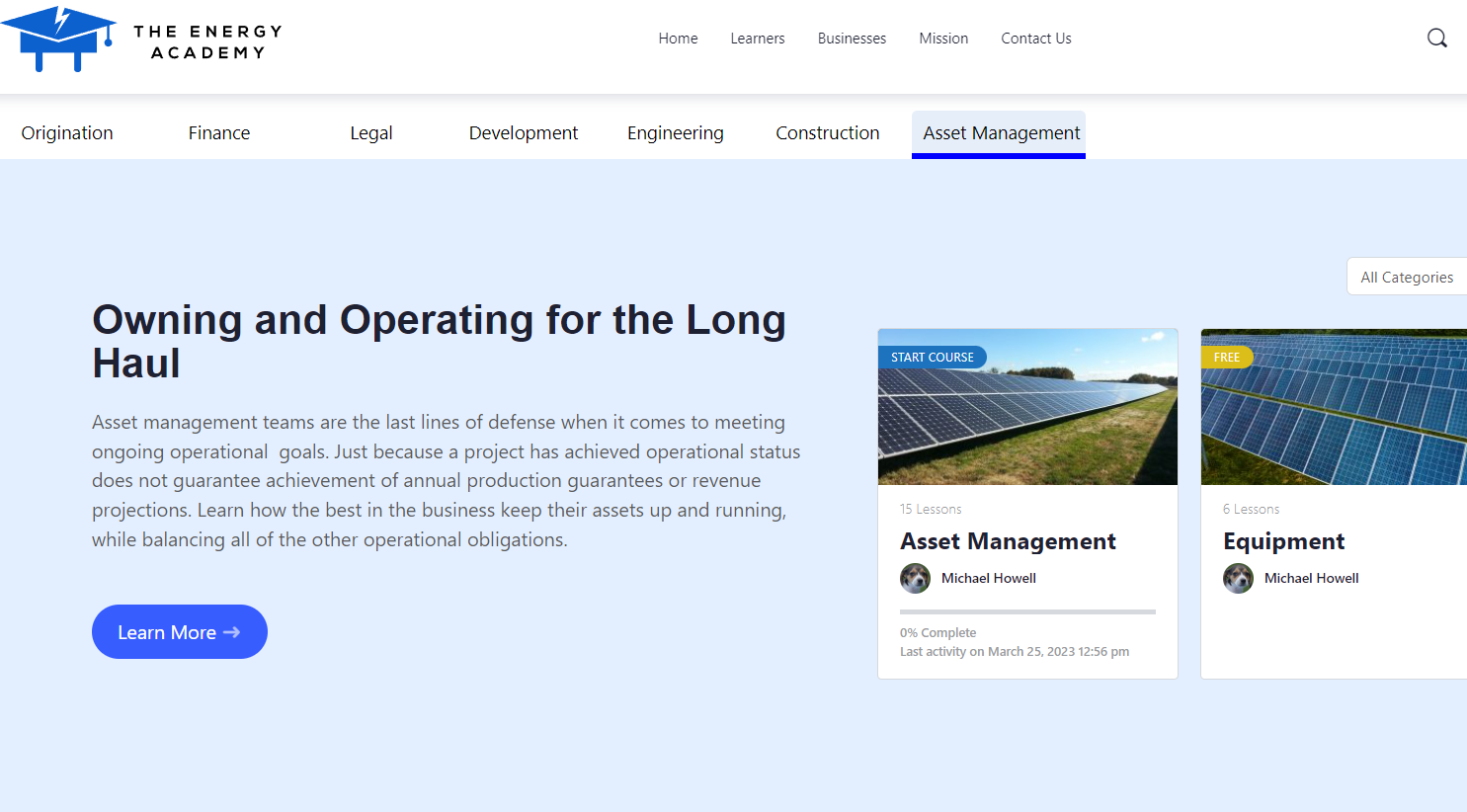Viewport: 1467px width, 812px height.
Task: Go to the Engineering tab
Action: click(675, 133)
